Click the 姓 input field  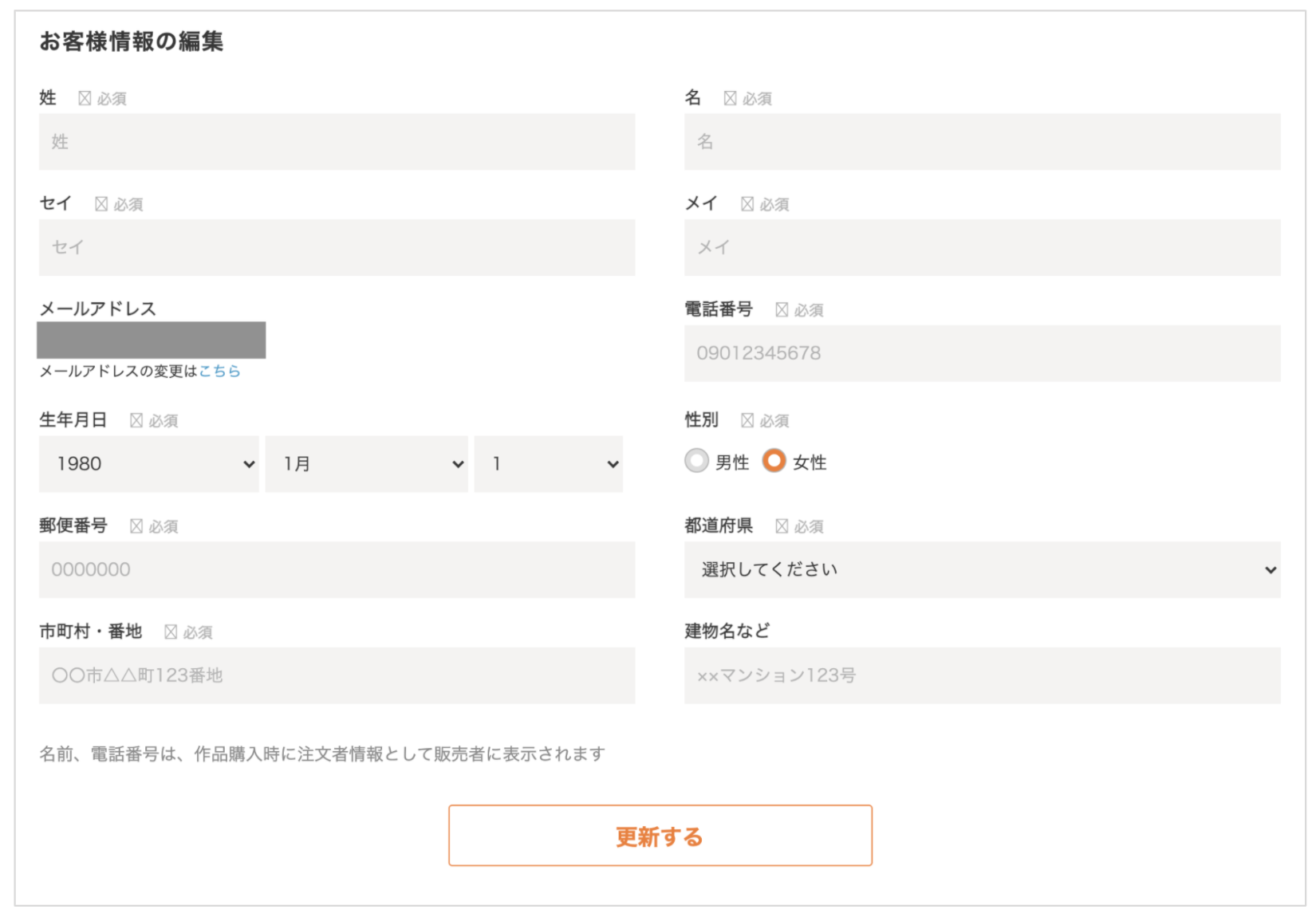click(337, 142)
